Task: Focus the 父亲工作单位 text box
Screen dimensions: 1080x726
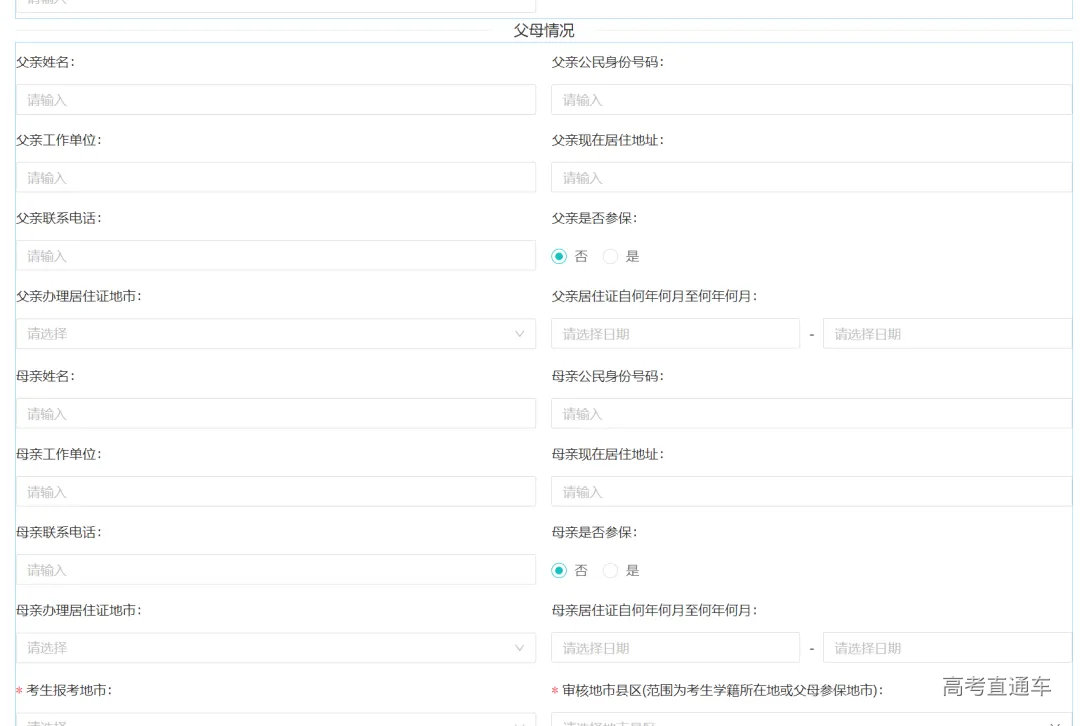Action: pyautogui.click(x=275, y=178)
